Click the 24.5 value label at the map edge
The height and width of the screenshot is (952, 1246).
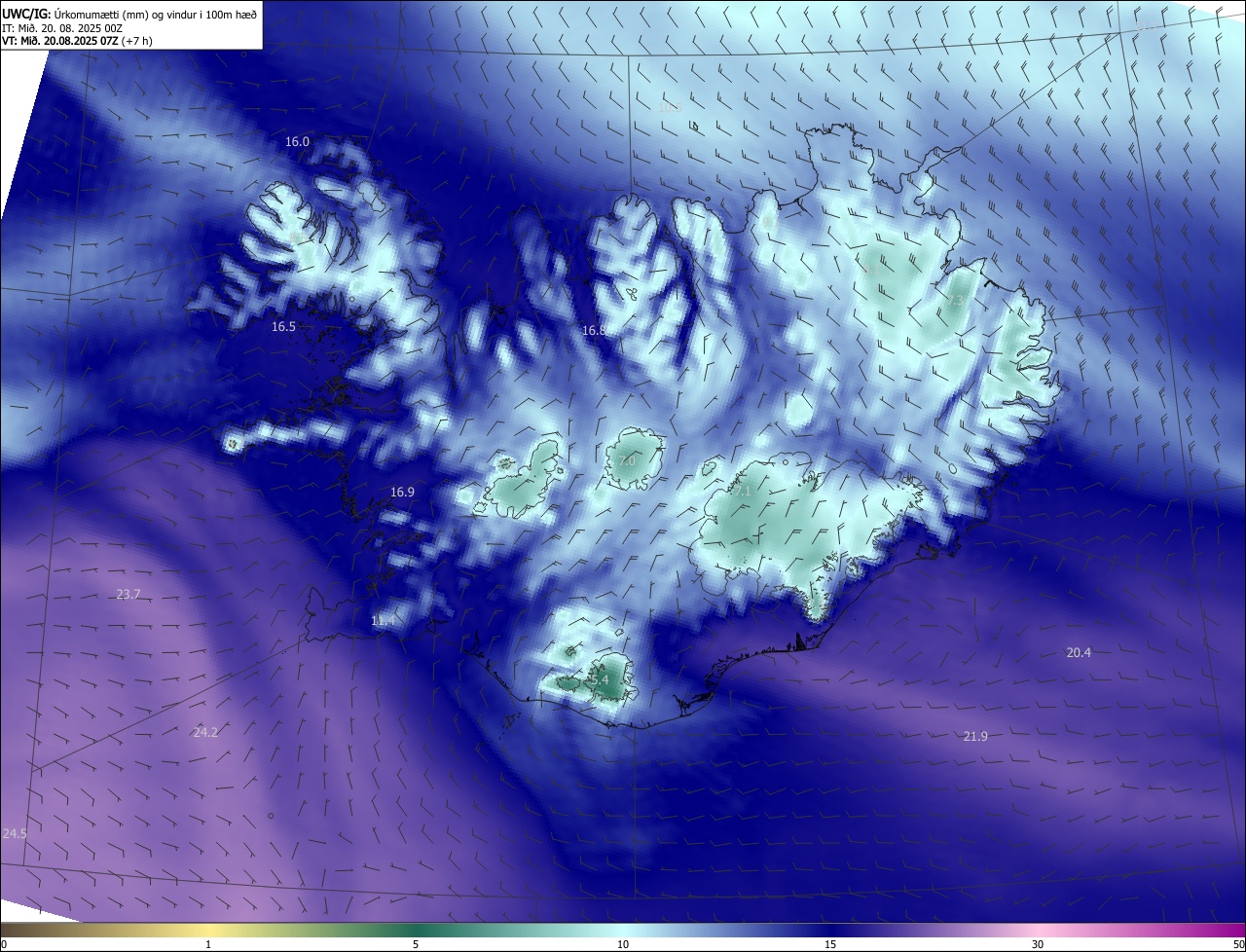[x=15, y=834]
